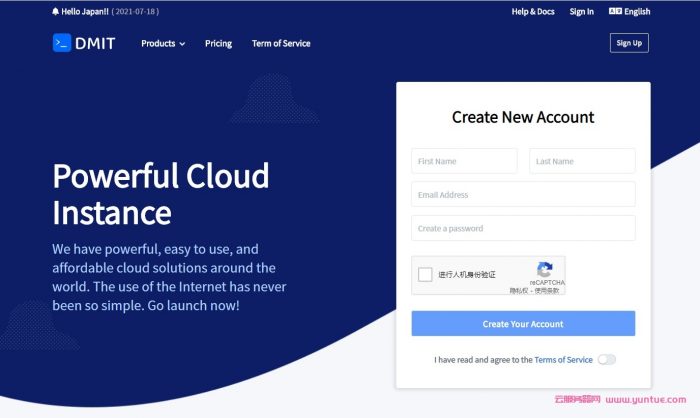Open Help & Docs link

[533, 12]
